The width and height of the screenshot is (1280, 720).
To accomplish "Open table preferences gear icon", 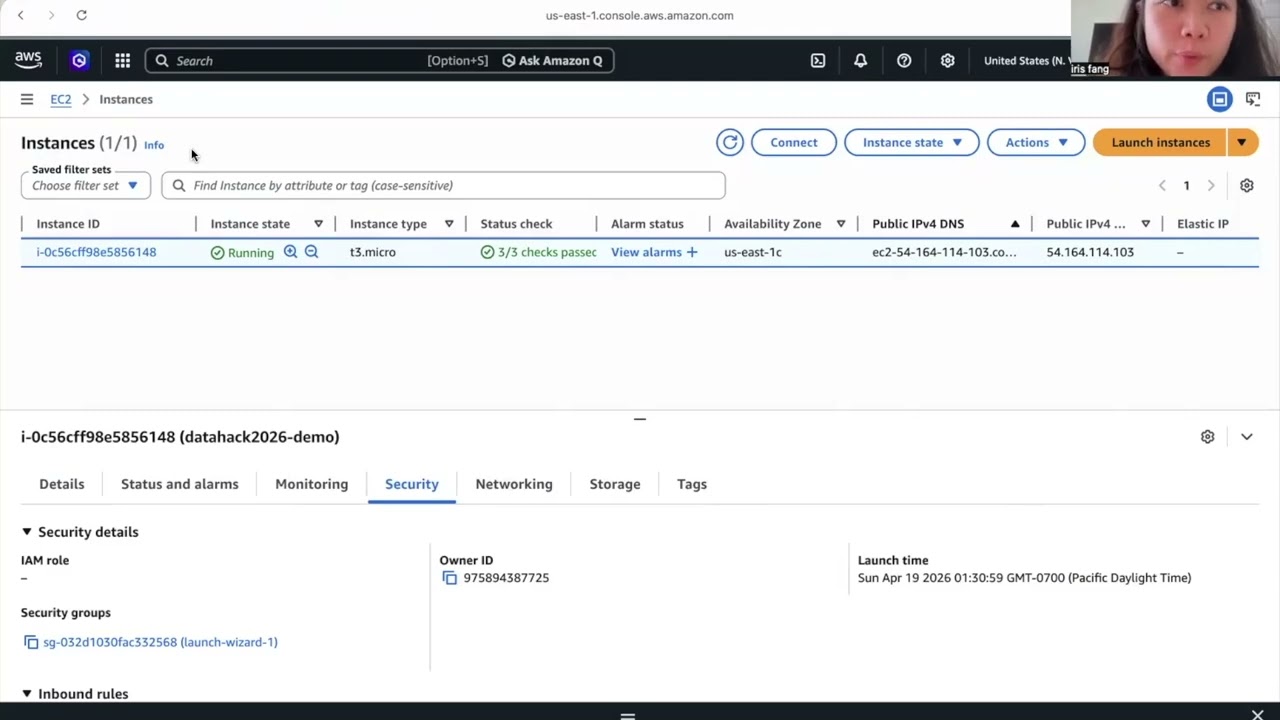I will coord(1246,185).
